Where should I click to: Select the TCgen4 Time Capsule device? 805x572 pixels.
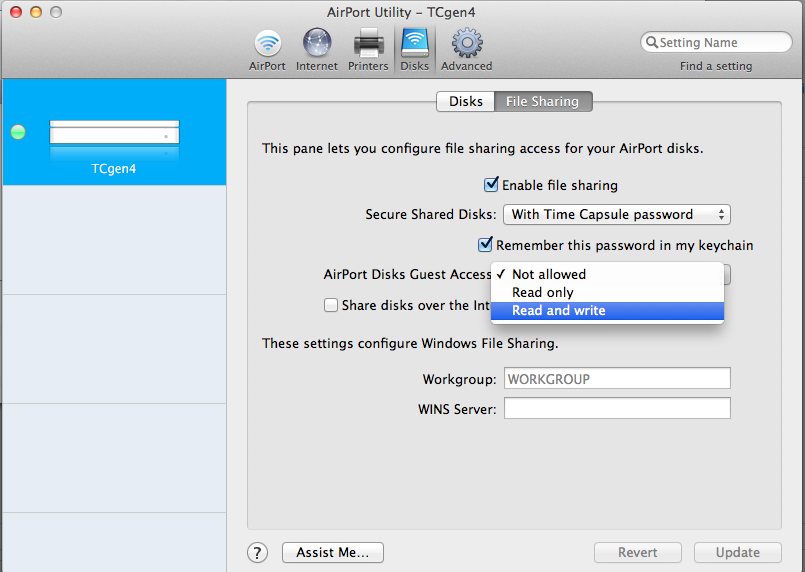pyautogui.click(x=114, y=132)
